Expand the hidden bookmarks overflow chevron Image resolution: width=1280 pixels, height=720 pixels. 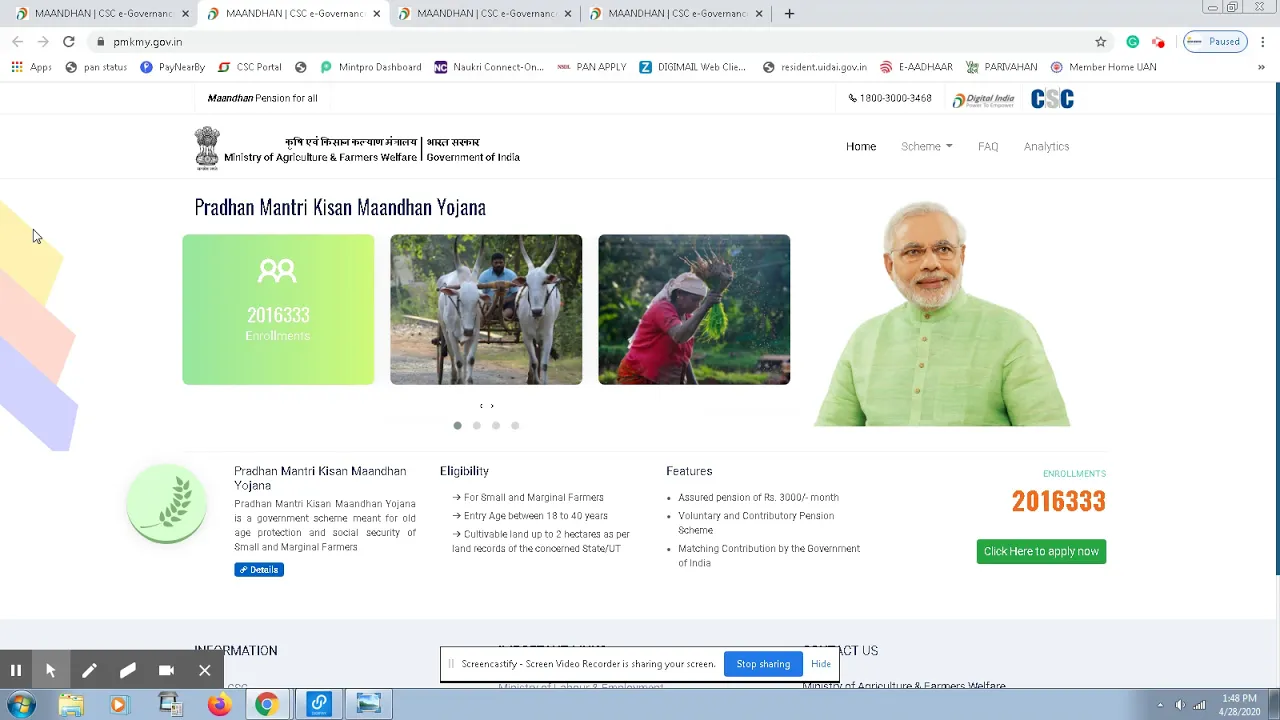click(1261, 67)
